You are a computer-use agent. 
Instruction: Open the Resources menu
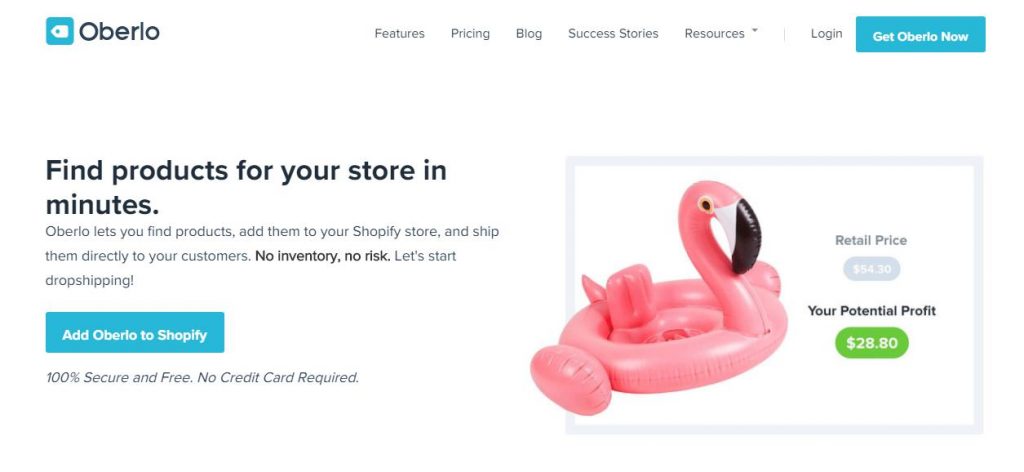tap(714, 33)
